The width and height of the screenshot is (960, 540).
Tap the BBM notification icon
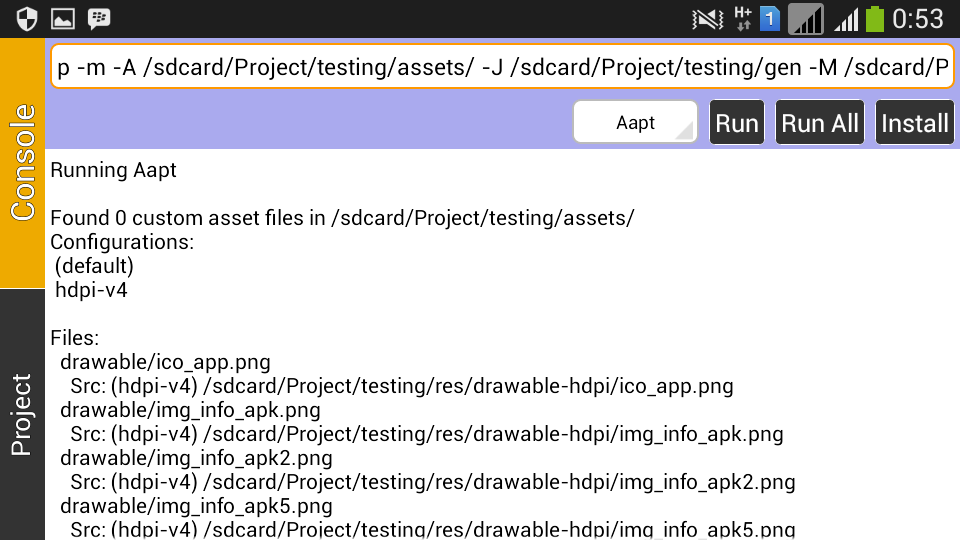click(98, 18)
